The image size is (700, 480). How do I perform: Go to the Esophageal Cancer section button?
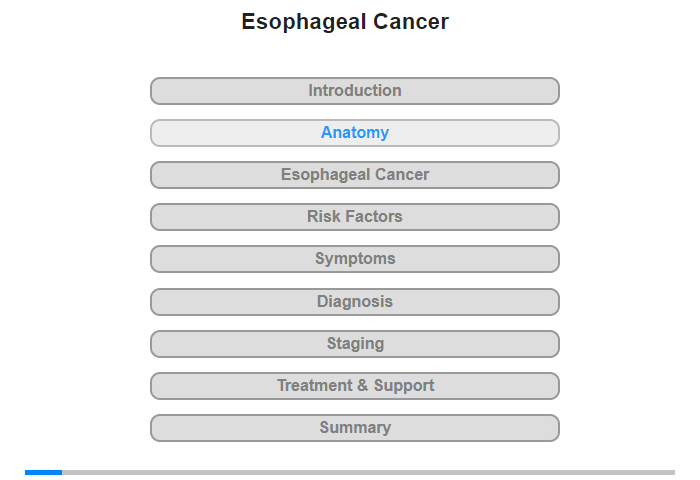(x=354, y=175)
